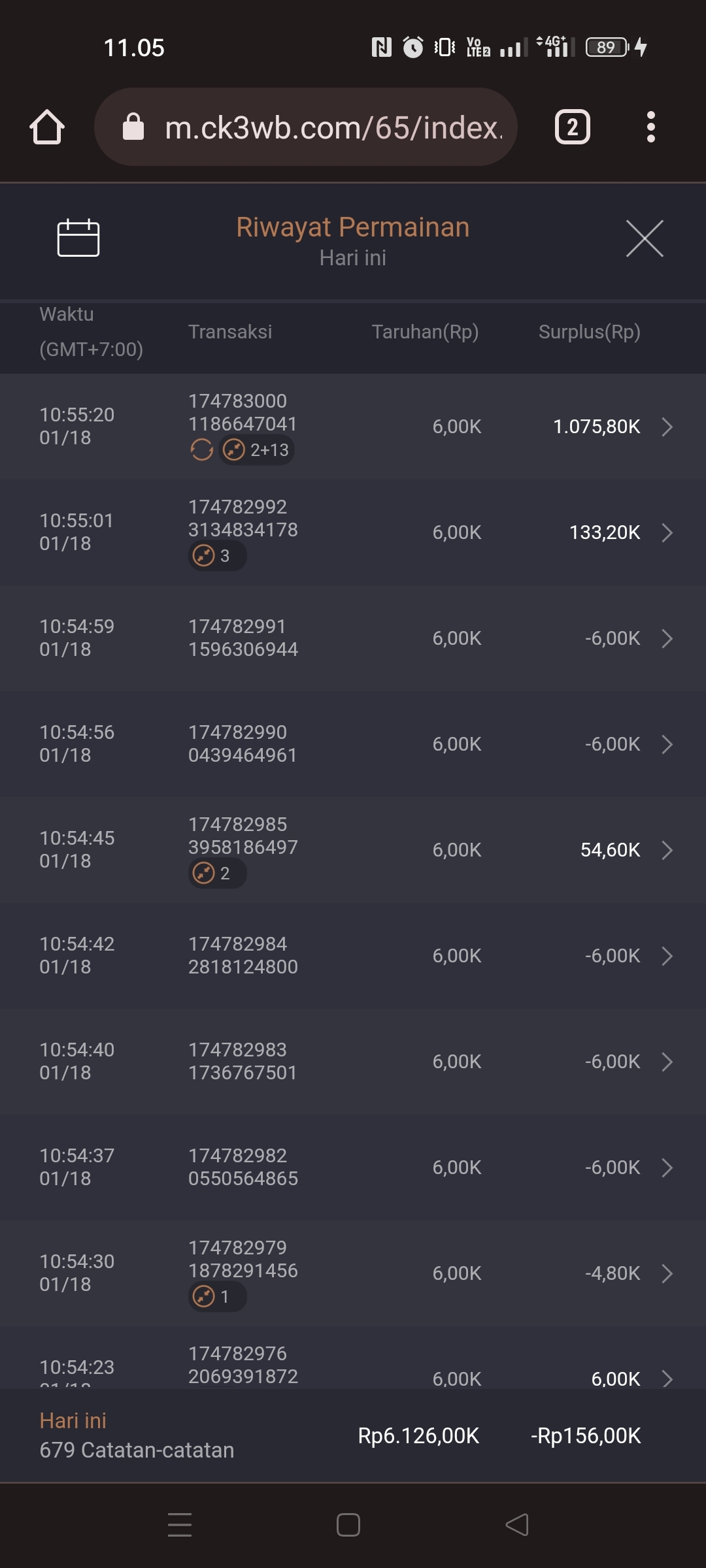Tap the Android recent apps menu button
Screen dimensions: 706x1568
point(180,1525)
